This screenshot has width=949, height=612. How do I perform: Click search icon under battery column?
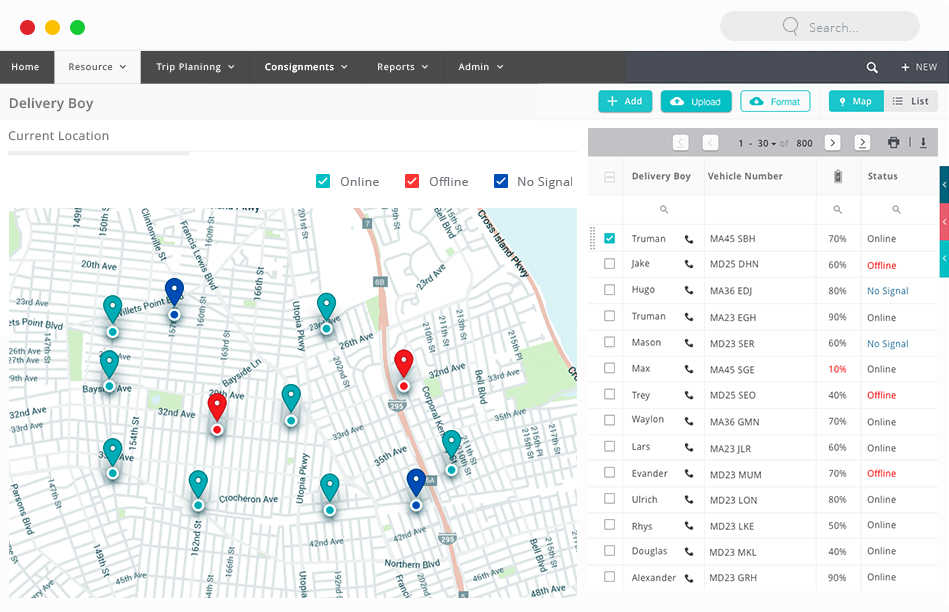coord(838,209)
